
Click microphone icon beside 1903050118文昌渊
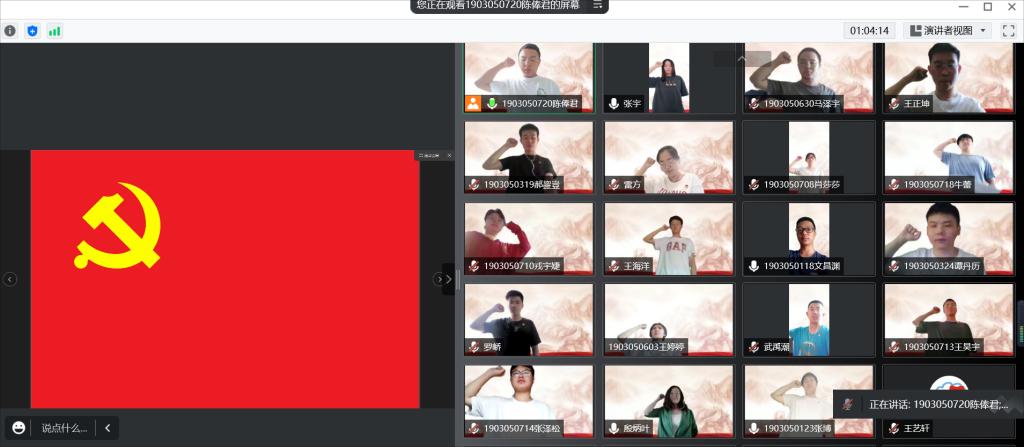(752, 266)
